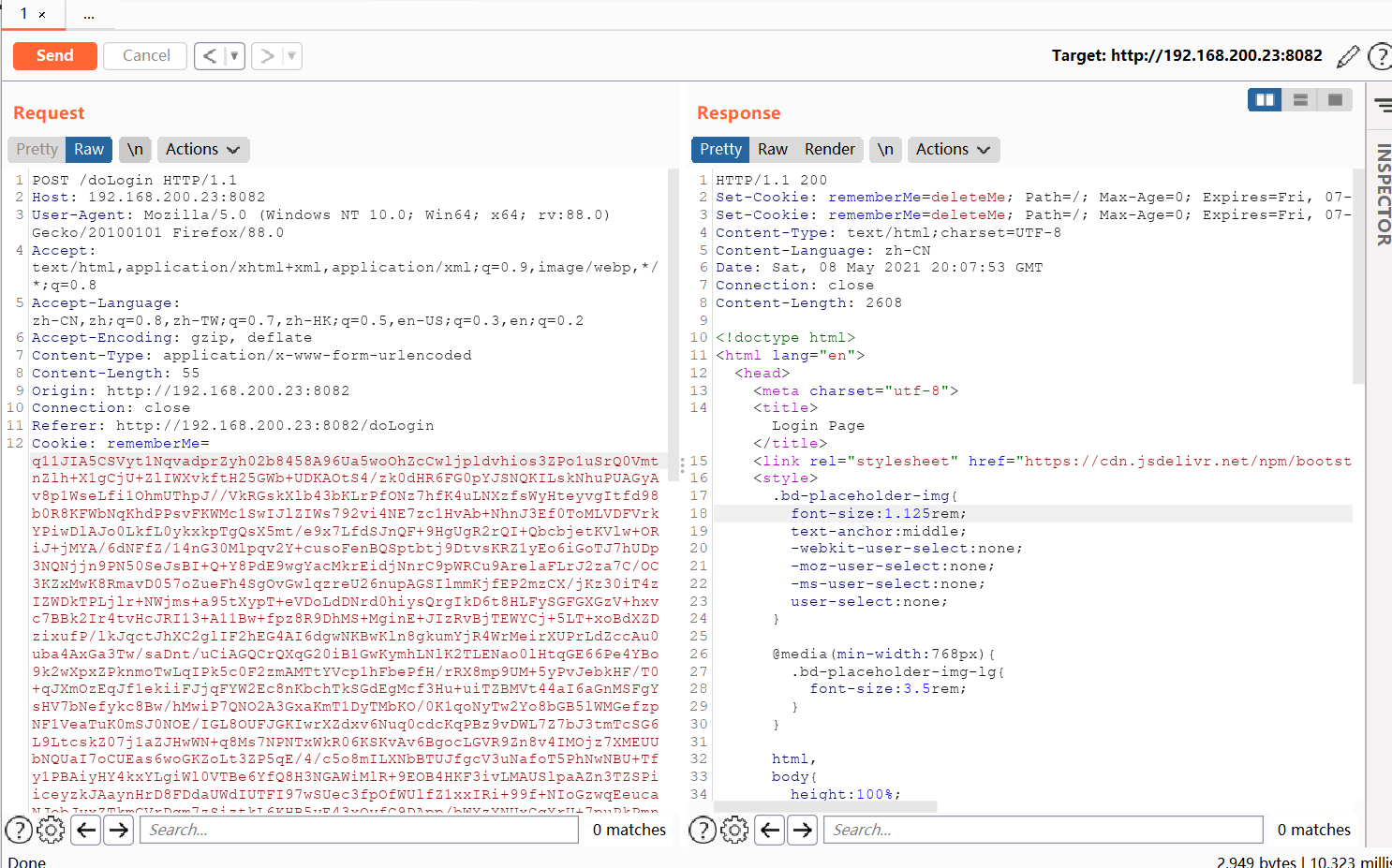Click the 'Host:' header line
This screenshot has height=868, width=1392.
pyautogui.click(x=148, y=197)
